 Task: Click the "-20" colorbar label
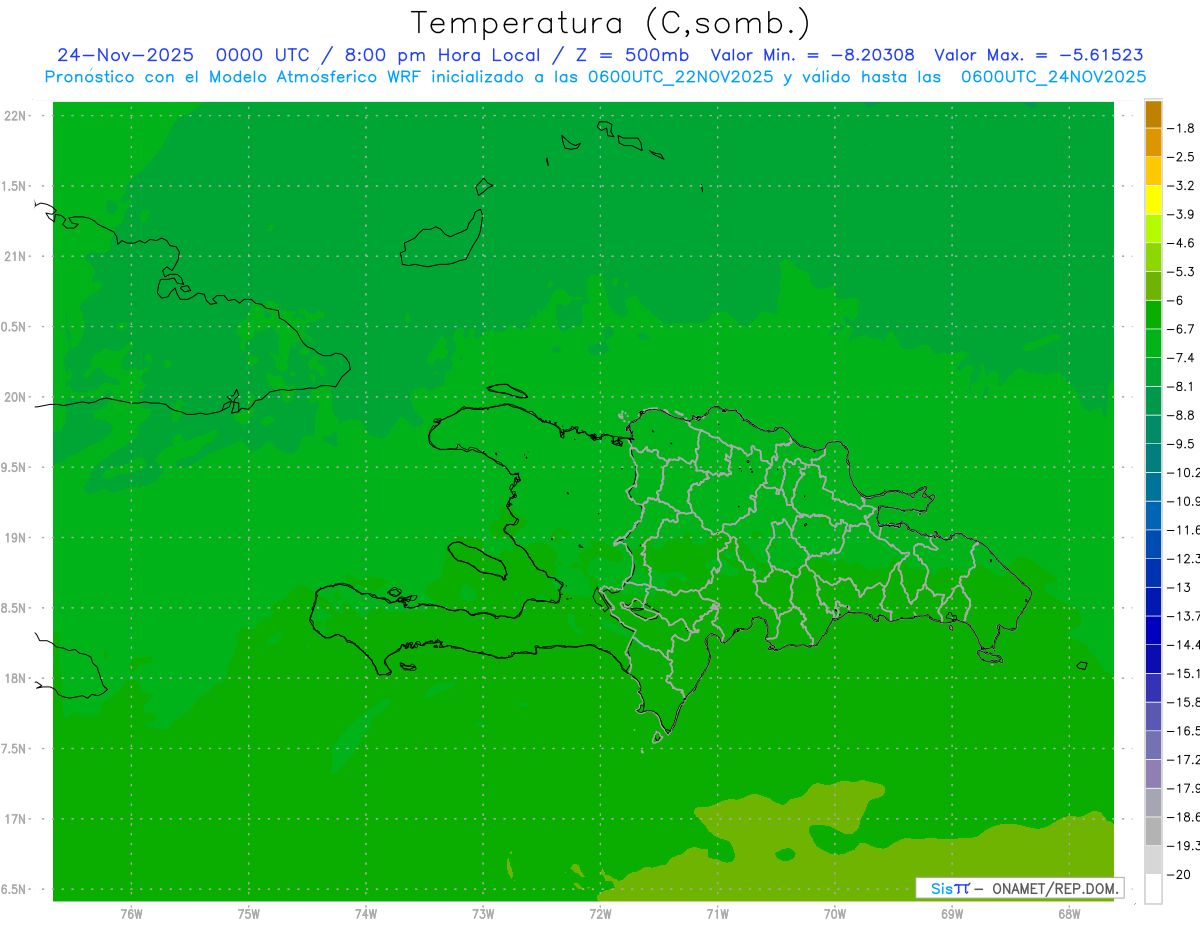click(x=1181, y=875)
